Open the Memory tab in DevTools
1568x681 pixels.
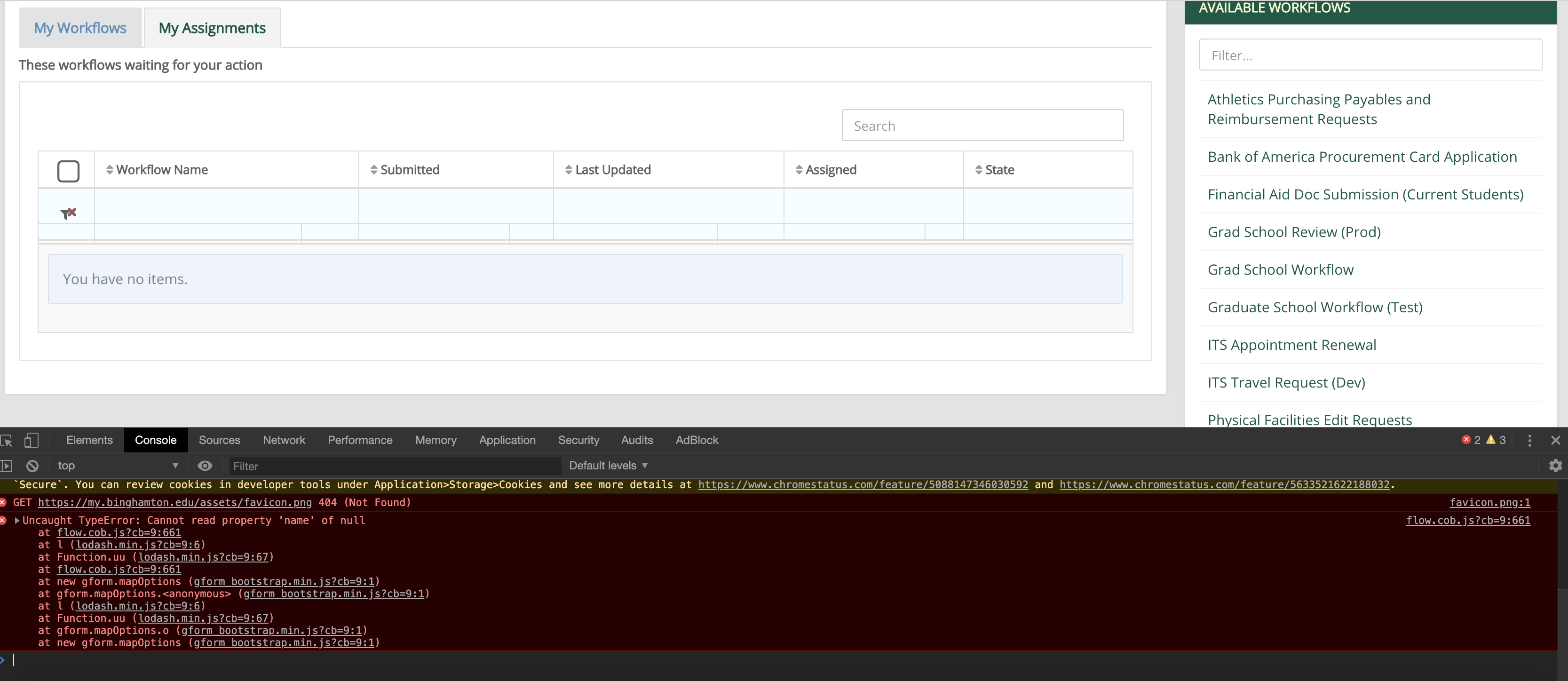435,439
